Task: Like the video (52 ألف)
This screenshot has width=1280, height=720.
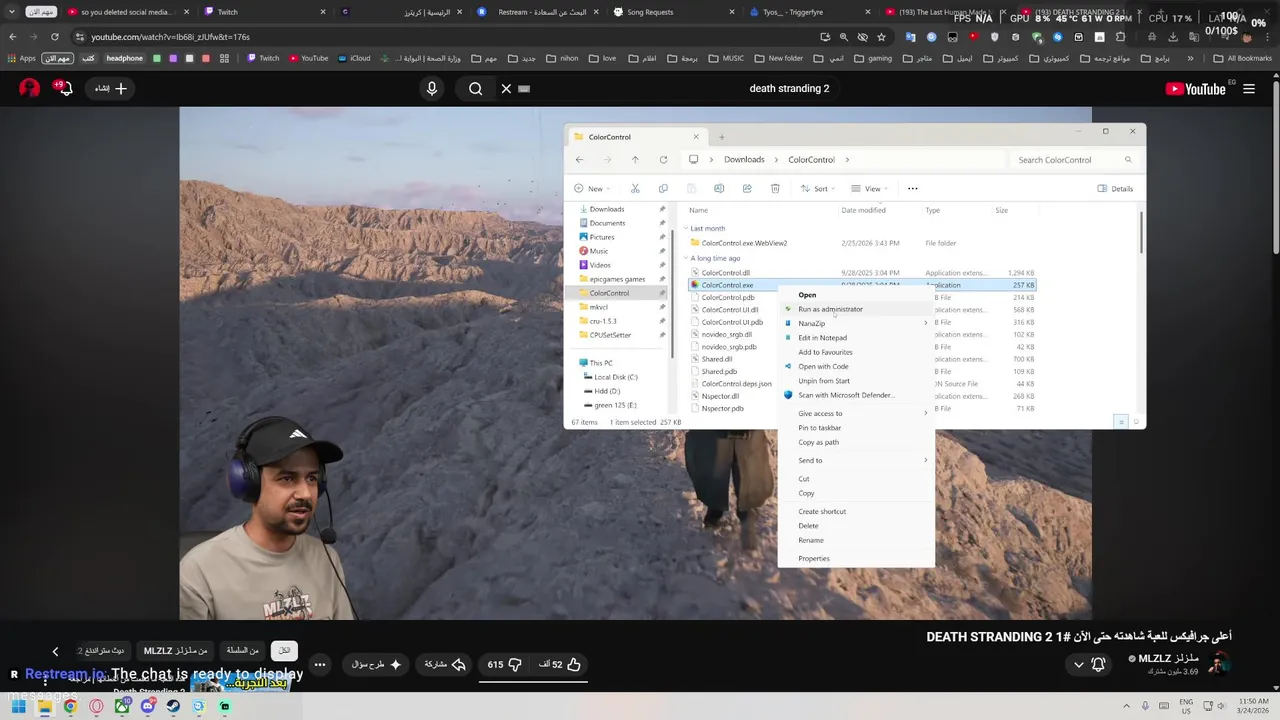Action: (560, 665)
